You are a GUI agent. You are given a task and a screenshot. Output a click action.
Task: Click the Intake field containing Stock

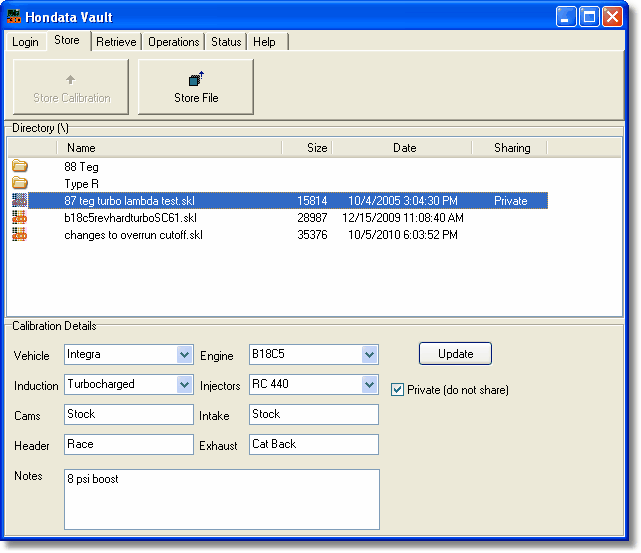point(314,414)
